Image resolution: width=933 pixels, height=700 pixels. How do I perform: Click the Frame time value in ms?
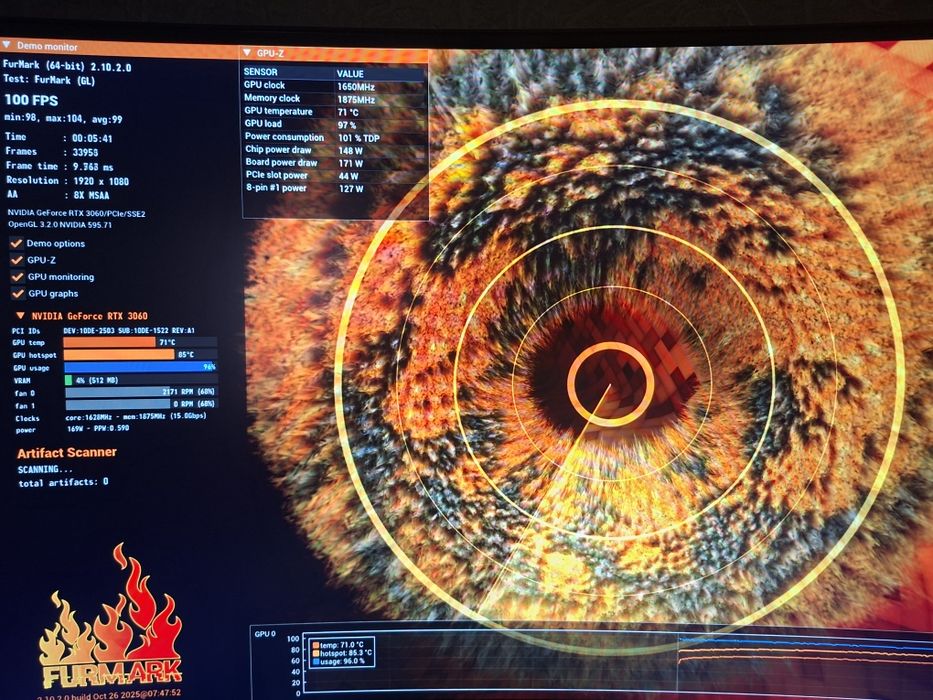[93, 167]
